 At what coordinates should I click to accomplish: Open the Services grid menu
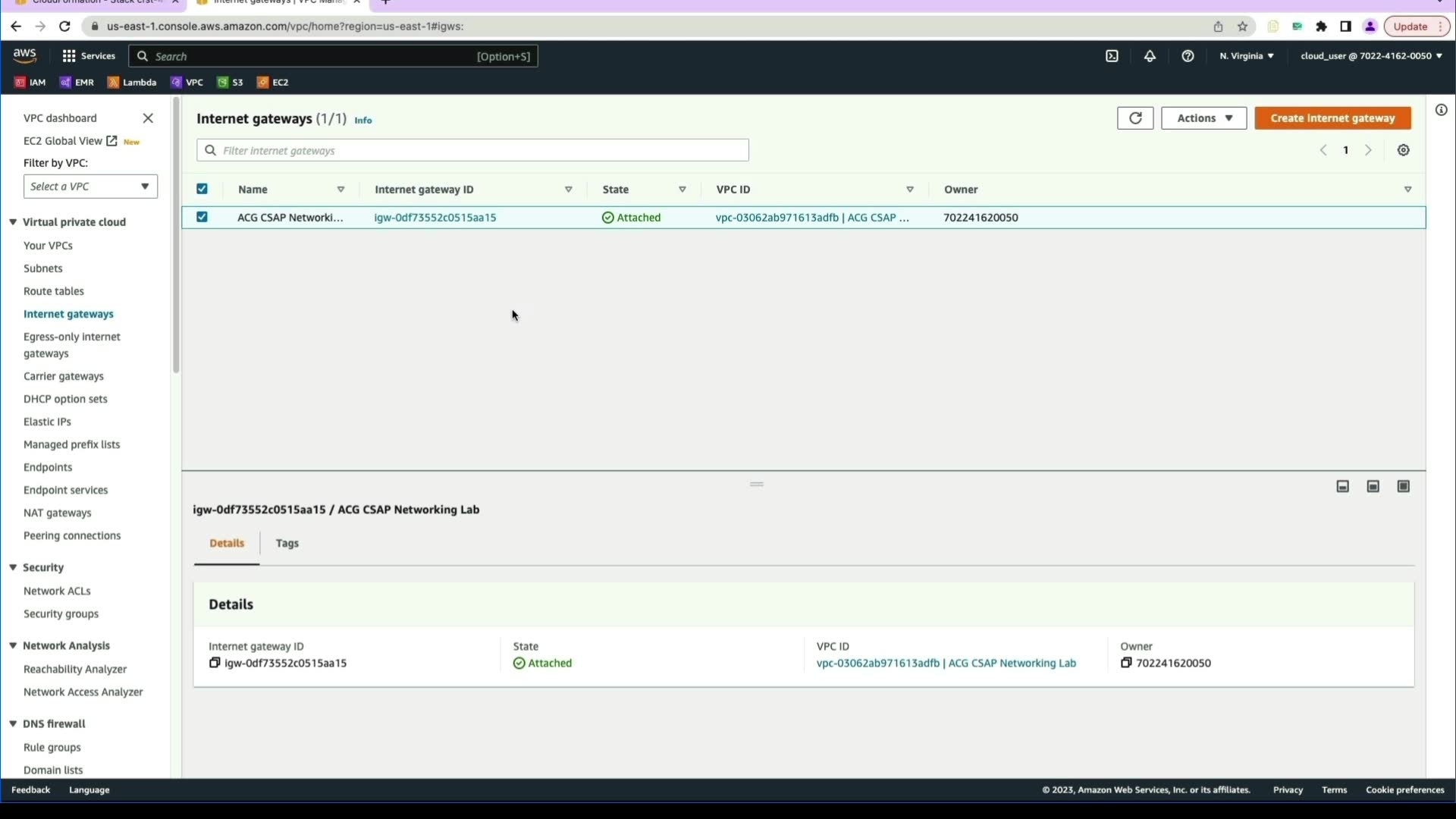[x=69, y=56]
